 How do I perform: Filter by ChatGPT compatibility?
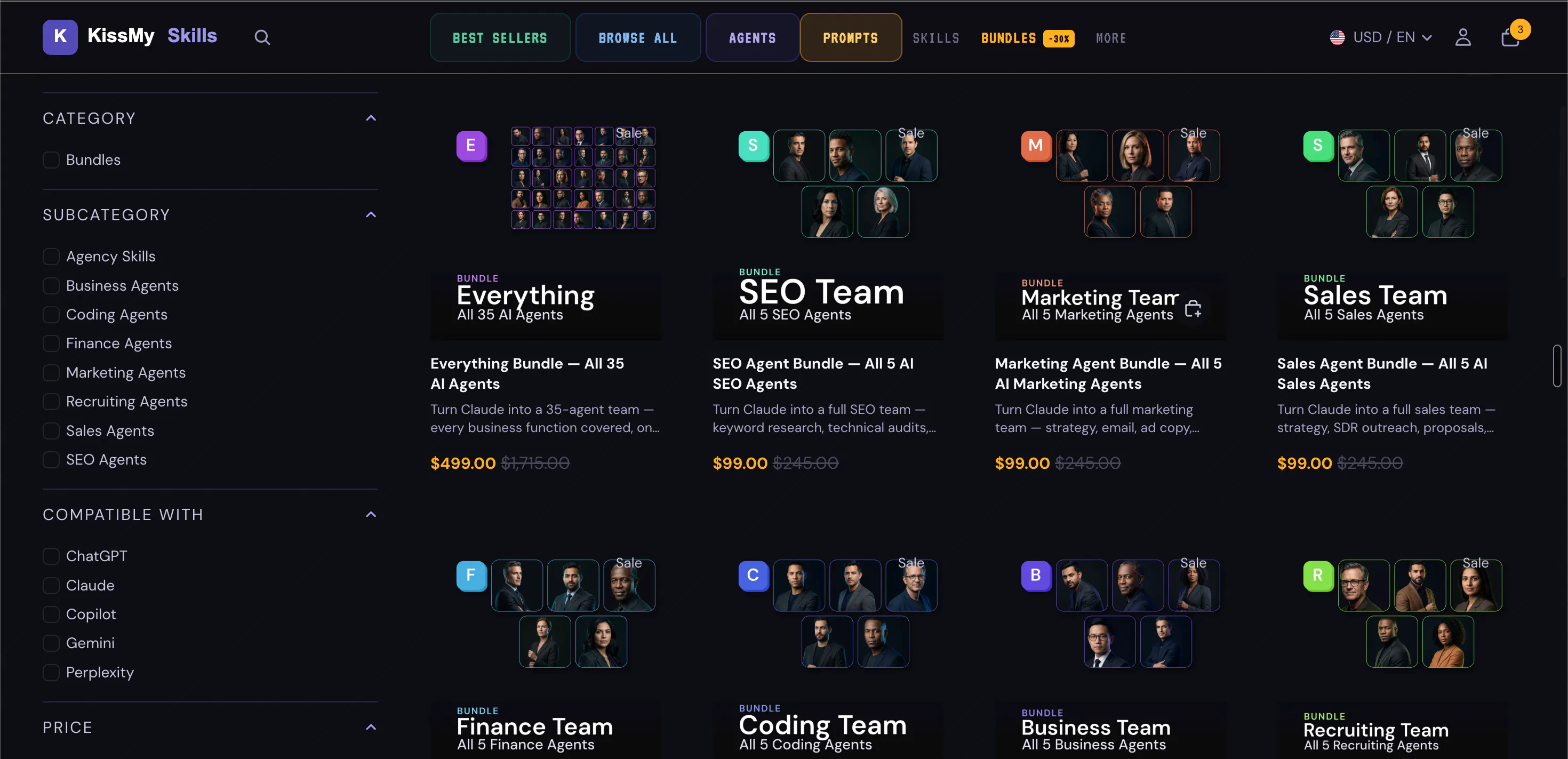click(51, 556)
